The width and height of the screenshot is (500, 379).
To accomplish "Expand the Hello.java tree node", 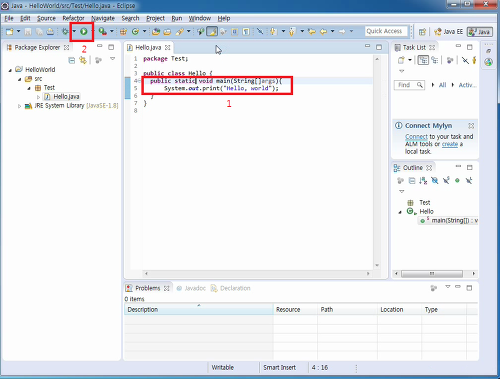I will (38, 97).
